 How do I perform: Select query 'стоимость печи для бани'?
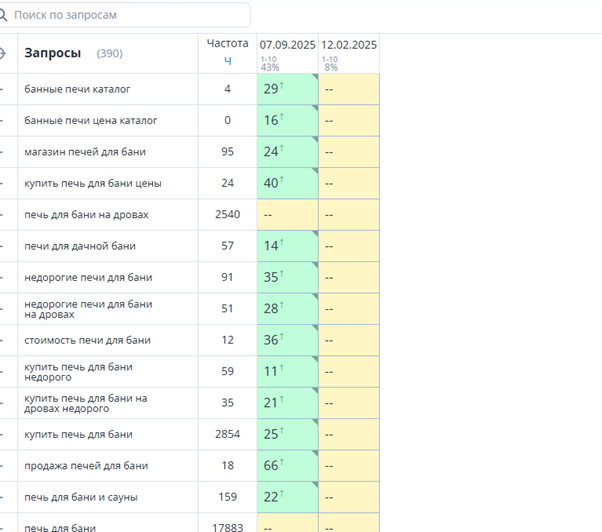[87, 340]
